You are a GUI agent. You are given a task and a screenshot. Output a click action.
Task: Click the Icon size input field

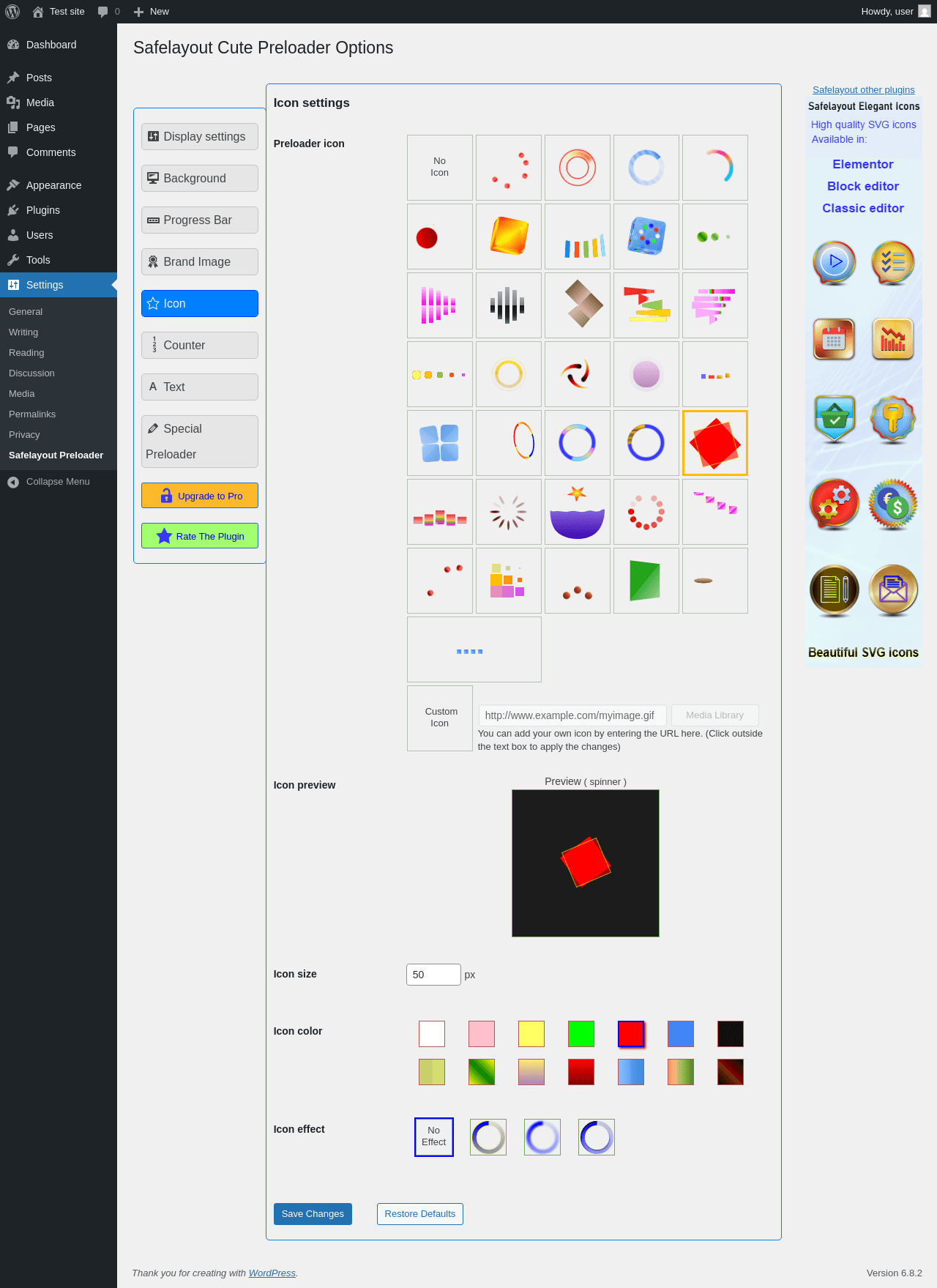tap(433, 975)
